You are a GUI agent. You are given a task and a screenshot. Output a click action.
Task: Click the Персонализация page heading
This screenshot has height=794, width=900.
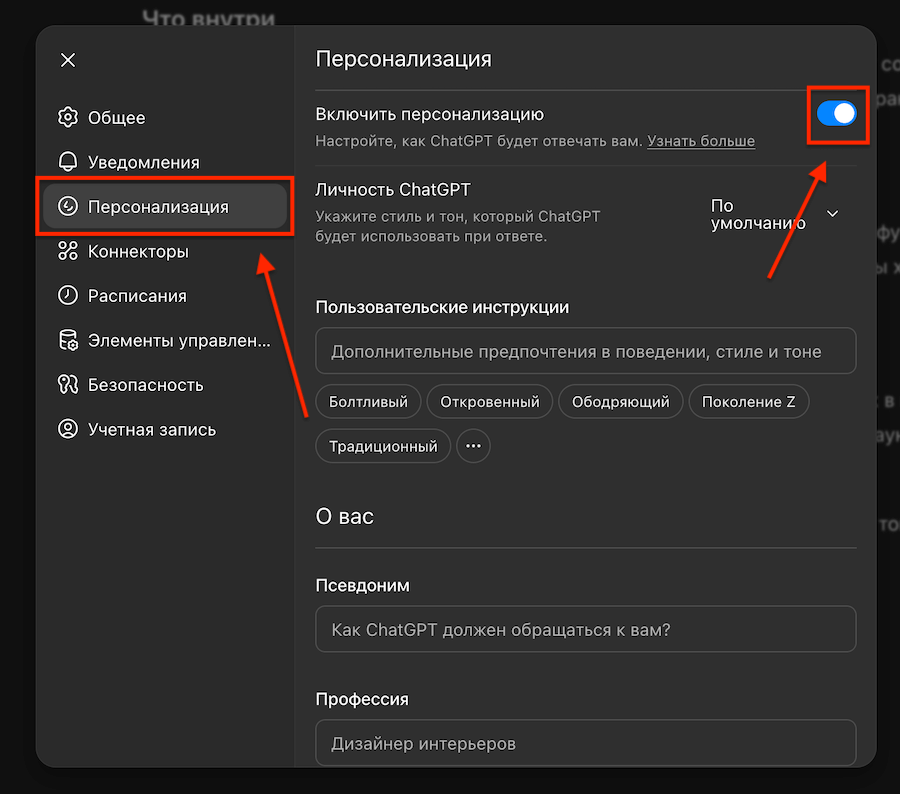[404, 59]
